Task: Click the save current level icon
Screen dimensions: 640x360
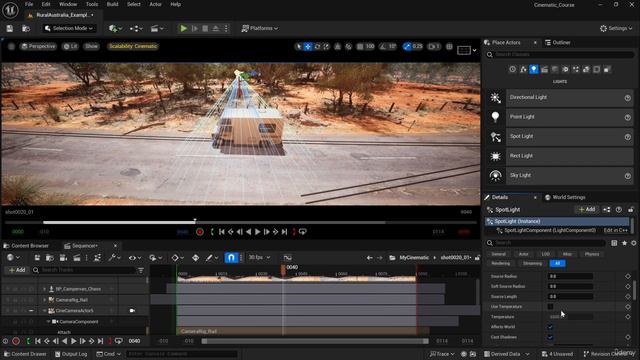Action: click(x=10, y=28)
